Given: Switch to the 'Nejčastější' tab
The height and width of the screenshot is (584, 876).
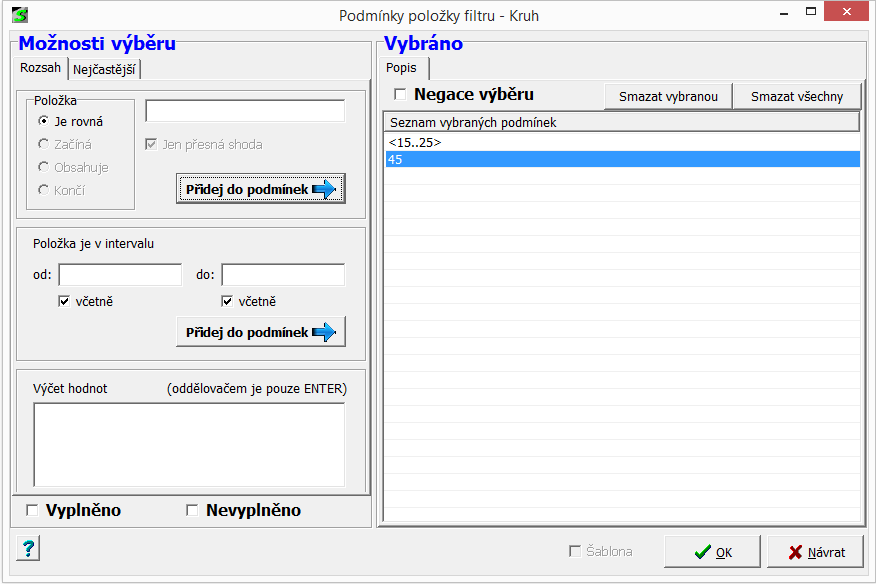Looking at the screenshot, I should coord(106,69).
